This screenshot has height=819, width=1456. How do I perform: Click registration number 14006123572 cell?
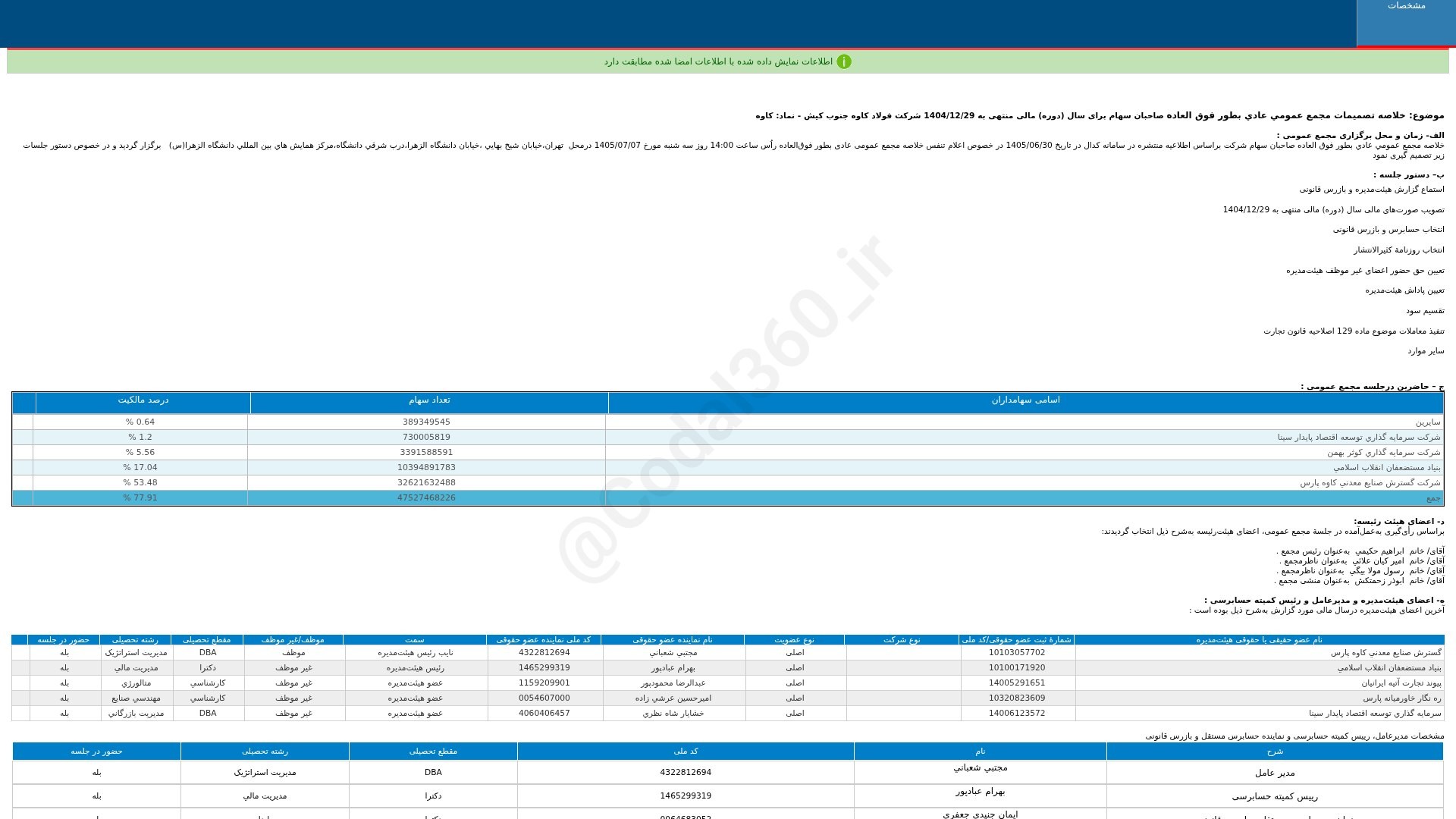(1017, 714)
